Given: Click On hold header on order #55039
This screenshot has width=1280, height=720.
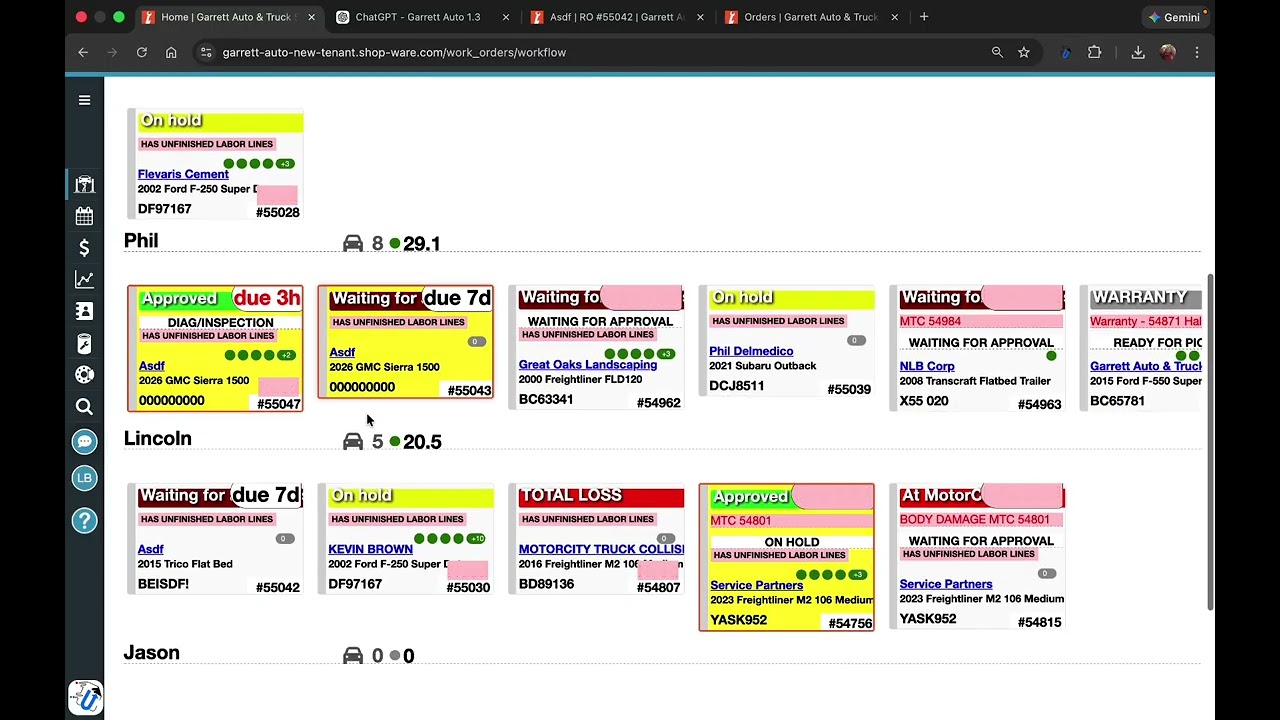Looking at the screenshot, I should 791,298.
